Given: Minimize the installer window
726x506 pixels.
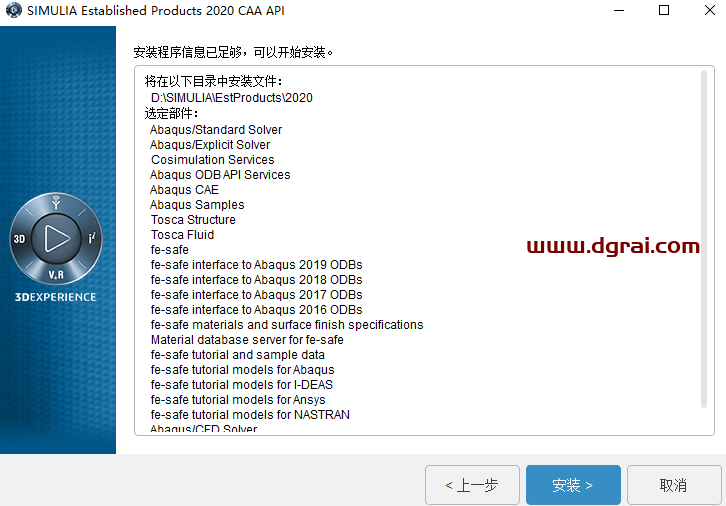Looking at the screenshot, I should [618, 10].
